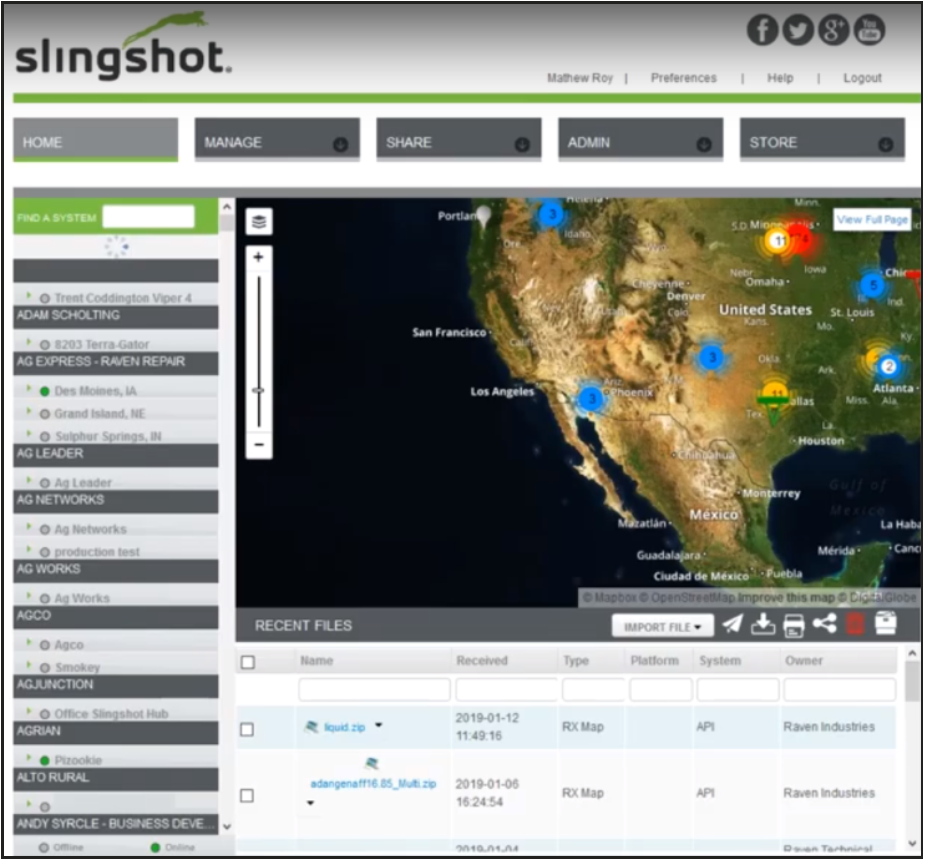Go to the HOME tab
The image size is (925, 860).
click(x=96, y=140)
